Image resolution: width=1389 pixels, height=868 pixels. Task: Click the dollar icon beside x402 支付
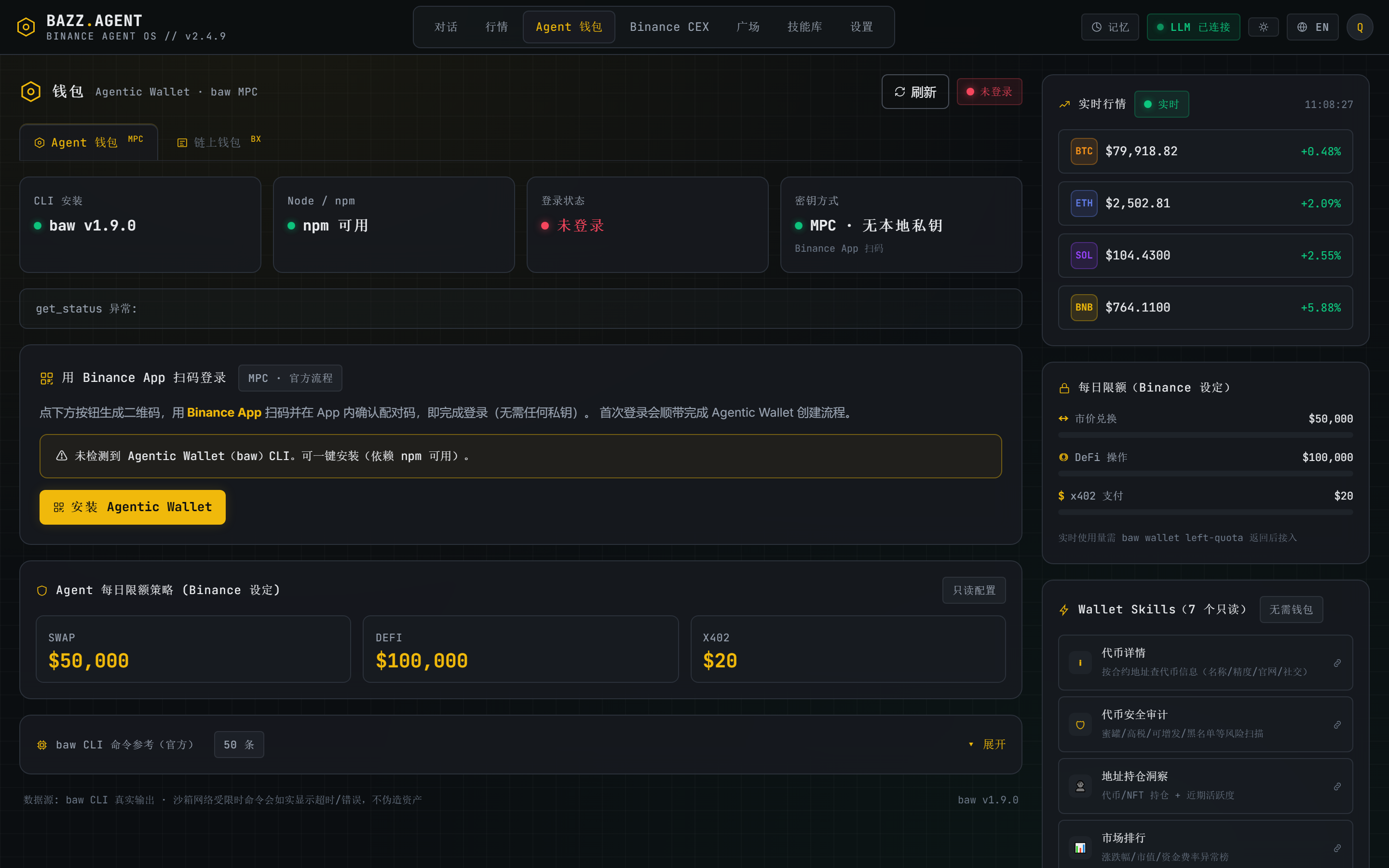point(1061,496)
